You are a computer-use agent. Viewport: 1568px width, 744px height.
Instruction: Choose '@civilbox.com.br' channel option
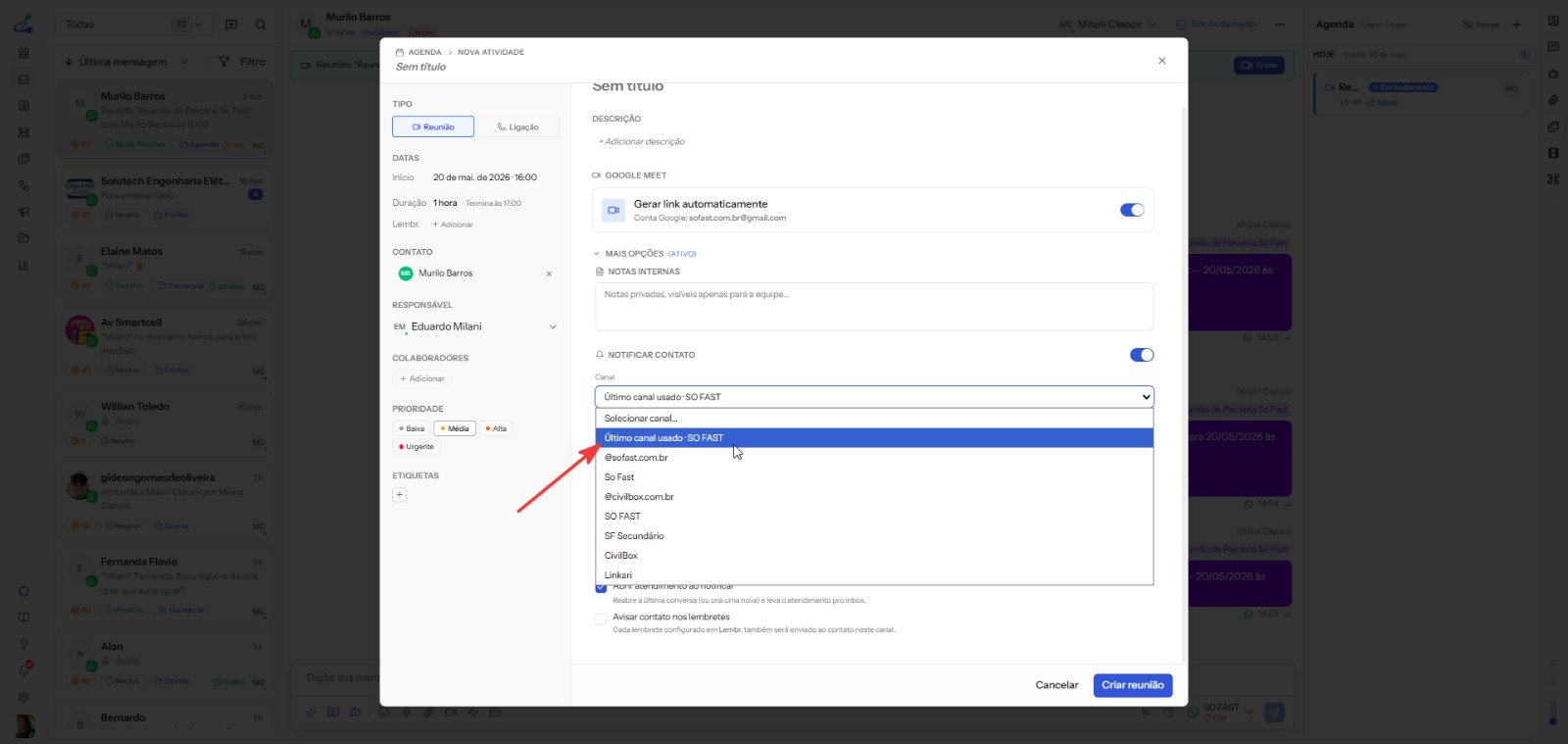coord(874,497)
